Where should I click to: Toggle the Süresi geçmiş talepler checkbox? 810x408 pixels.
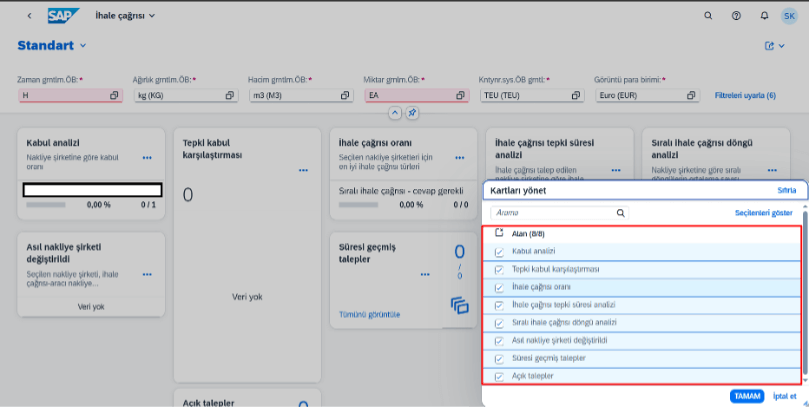(499, 358)
